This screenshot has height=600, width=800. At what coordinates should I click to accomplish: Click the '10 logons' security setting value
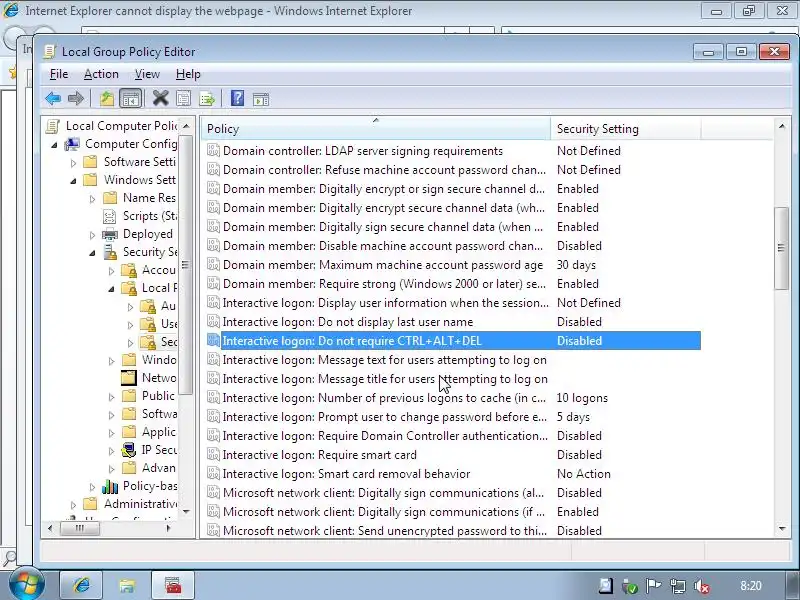(582, 398)
